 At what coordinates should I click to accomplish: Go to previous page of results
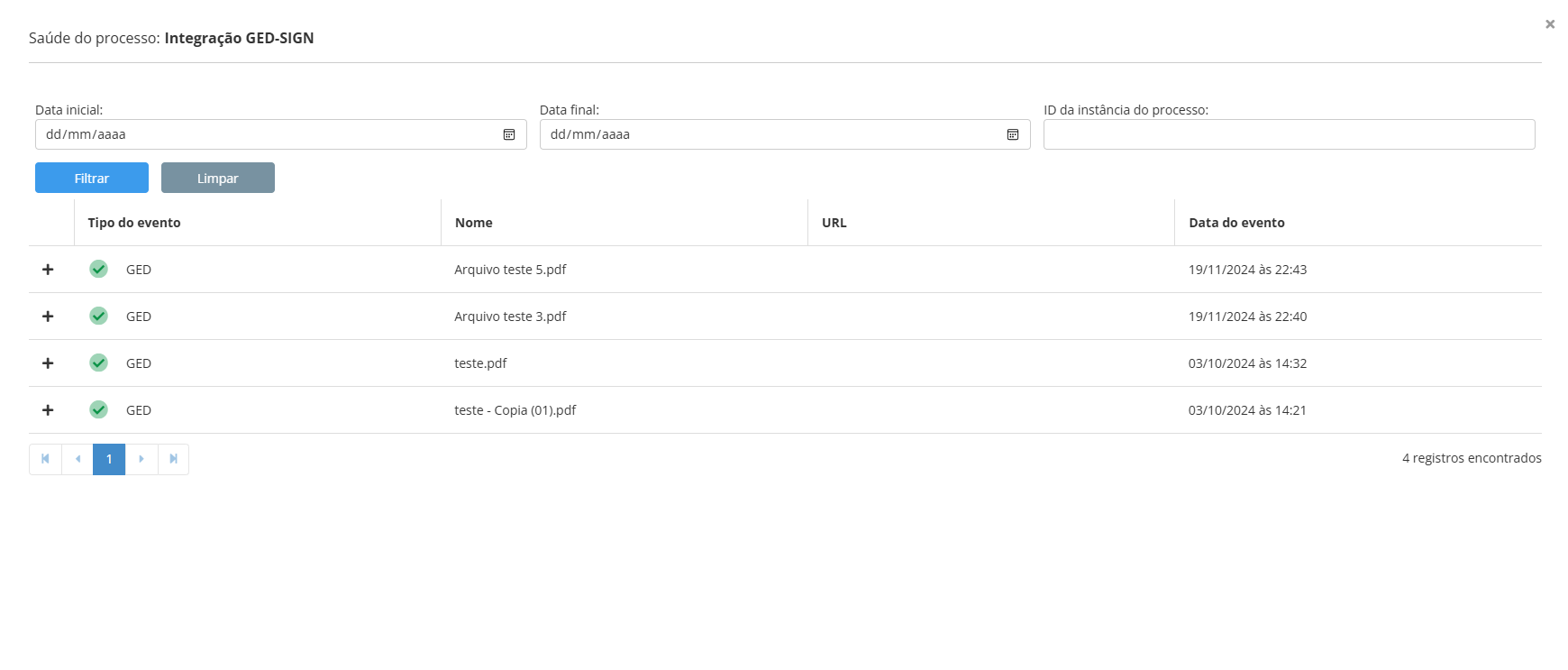point(77,459)
